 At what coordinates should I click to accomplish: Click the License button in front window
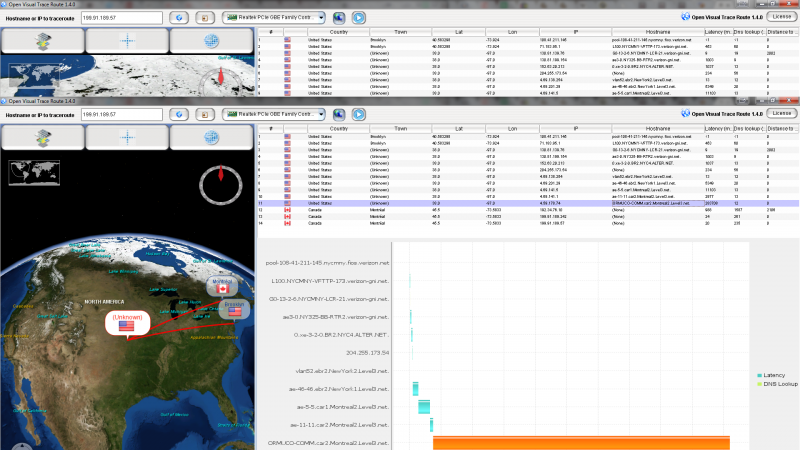782,113
